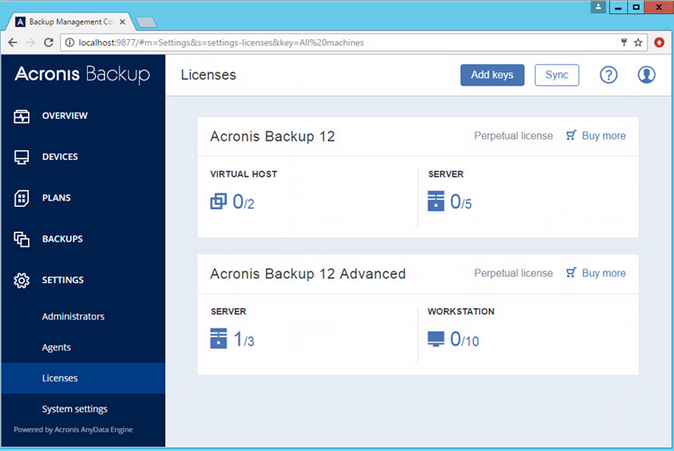The image size is (674, 451).
Task: Click the 0/10 Workstation count
Action: [x=464, y=339]
